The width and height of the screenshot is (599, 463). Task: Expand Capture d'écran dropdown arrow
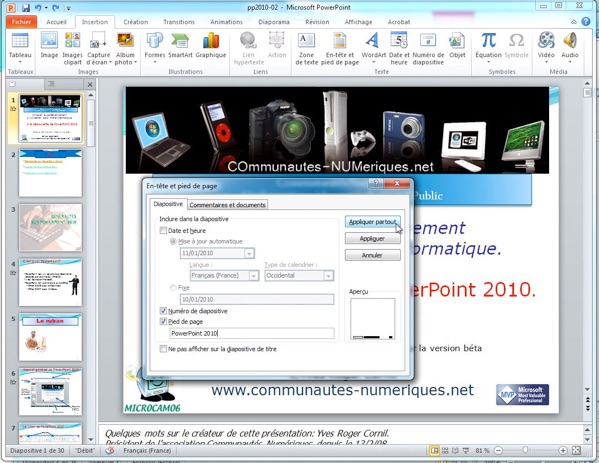pyautogui.click(x=110, y=62)
